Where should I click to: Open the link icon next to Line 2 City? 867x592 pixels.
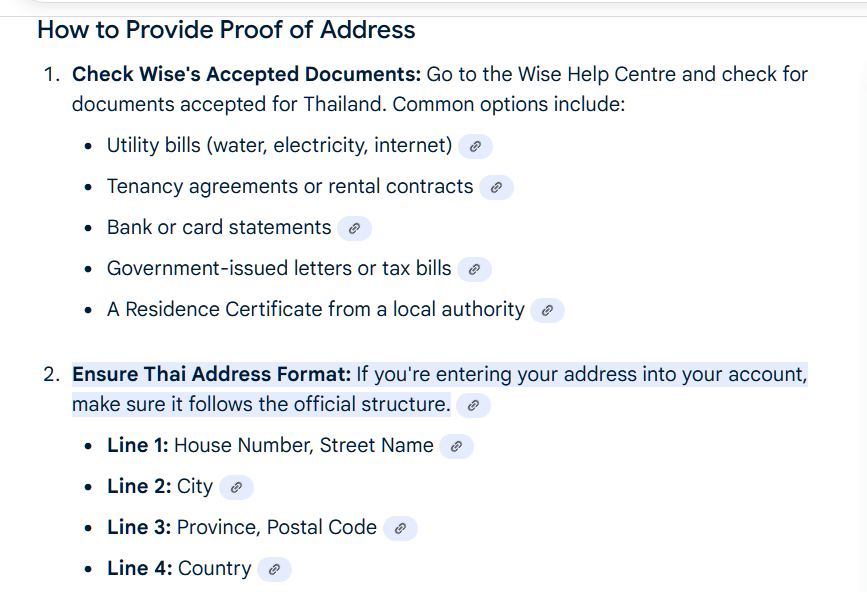pos(236,487)
